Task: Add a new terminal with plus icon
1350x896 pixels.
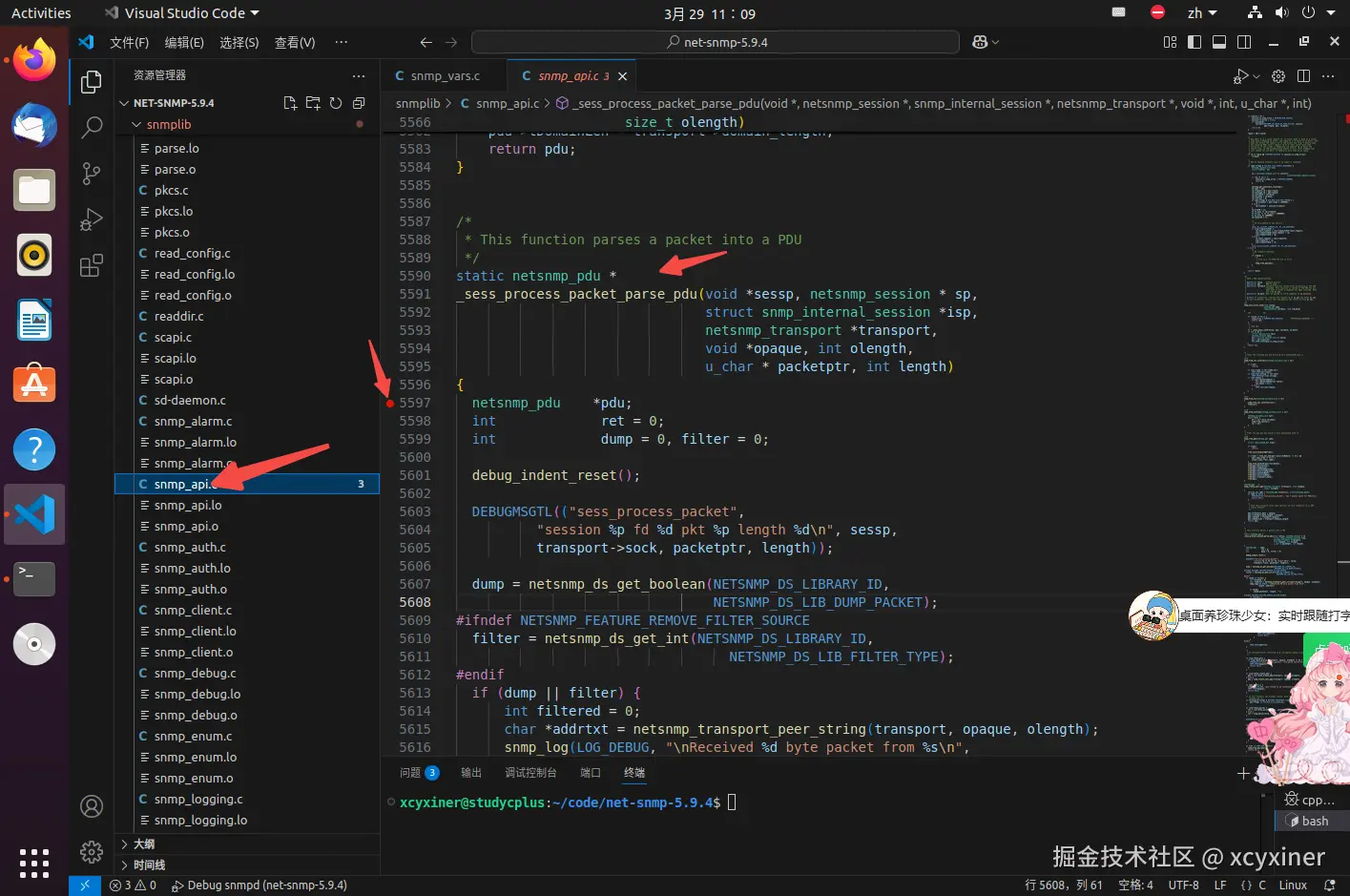Action: (x=1243, y=773)
